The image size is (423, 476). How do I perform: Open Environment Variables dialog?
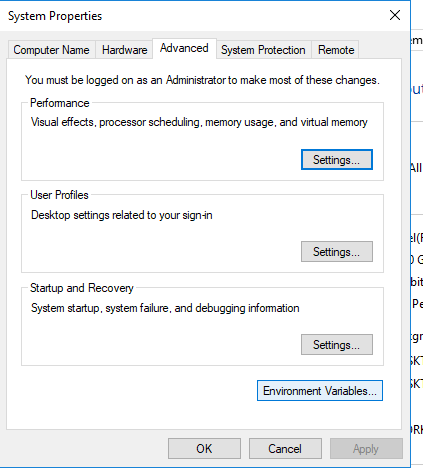[x=320, y=391]
